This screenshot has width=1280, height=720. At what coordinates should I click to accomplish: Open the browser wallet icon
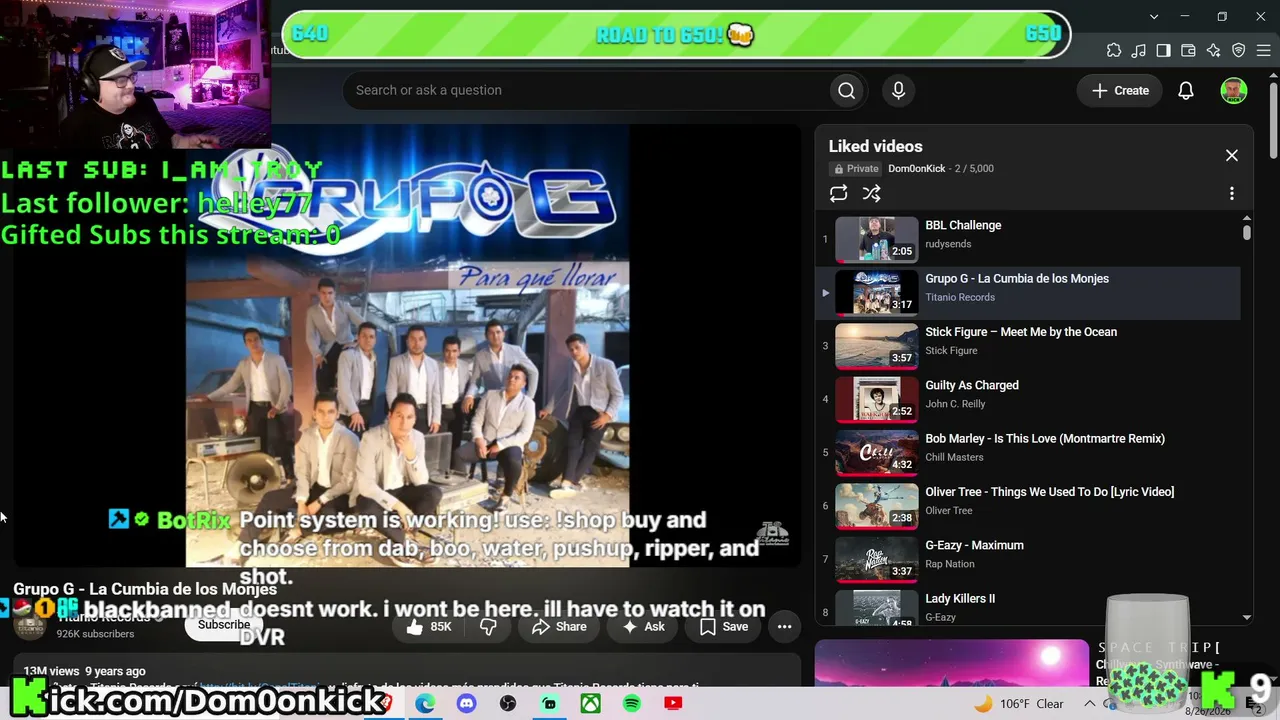pyautogui.click(x=1188, y=50)
